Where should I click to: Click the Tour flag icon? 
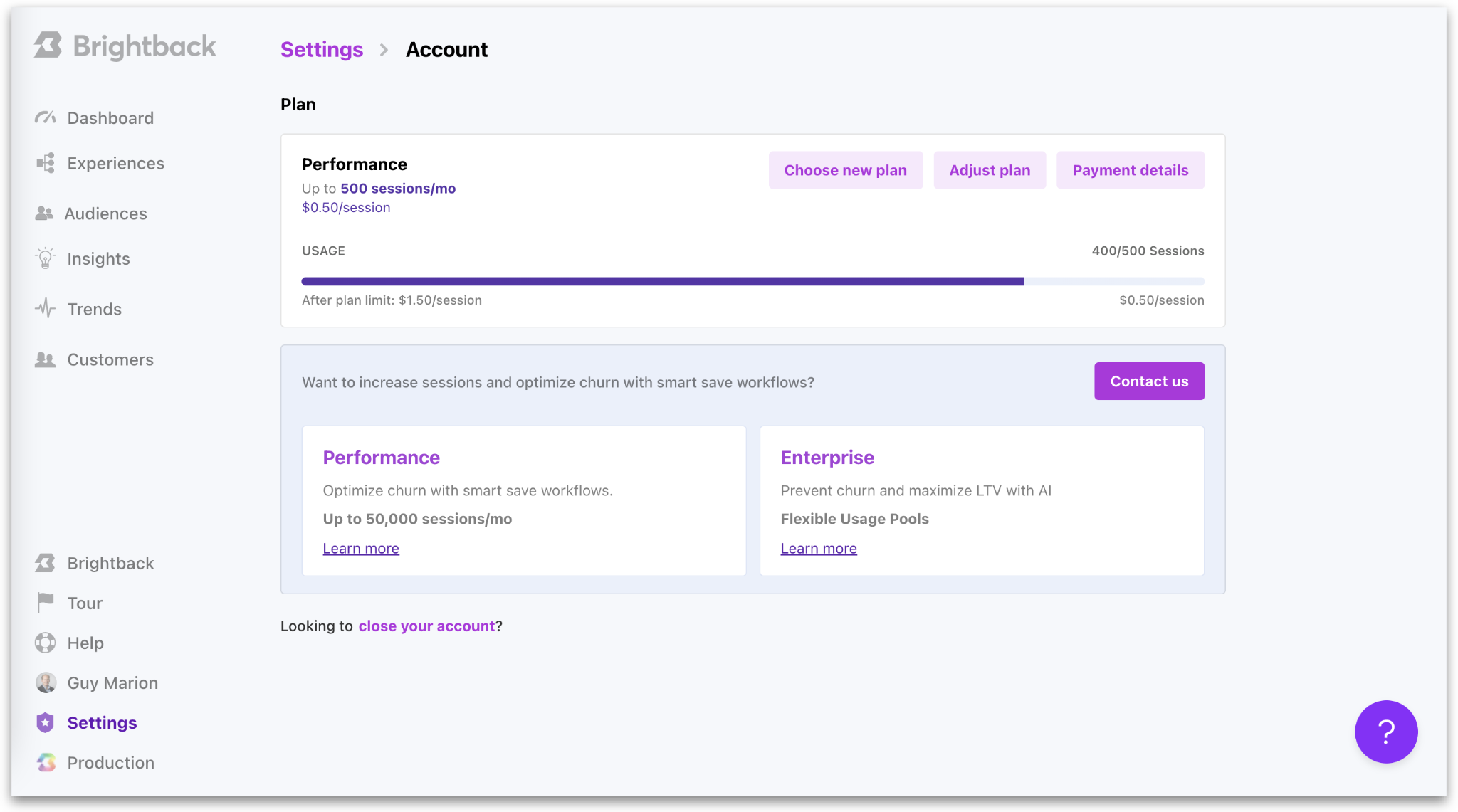point(46,603)
